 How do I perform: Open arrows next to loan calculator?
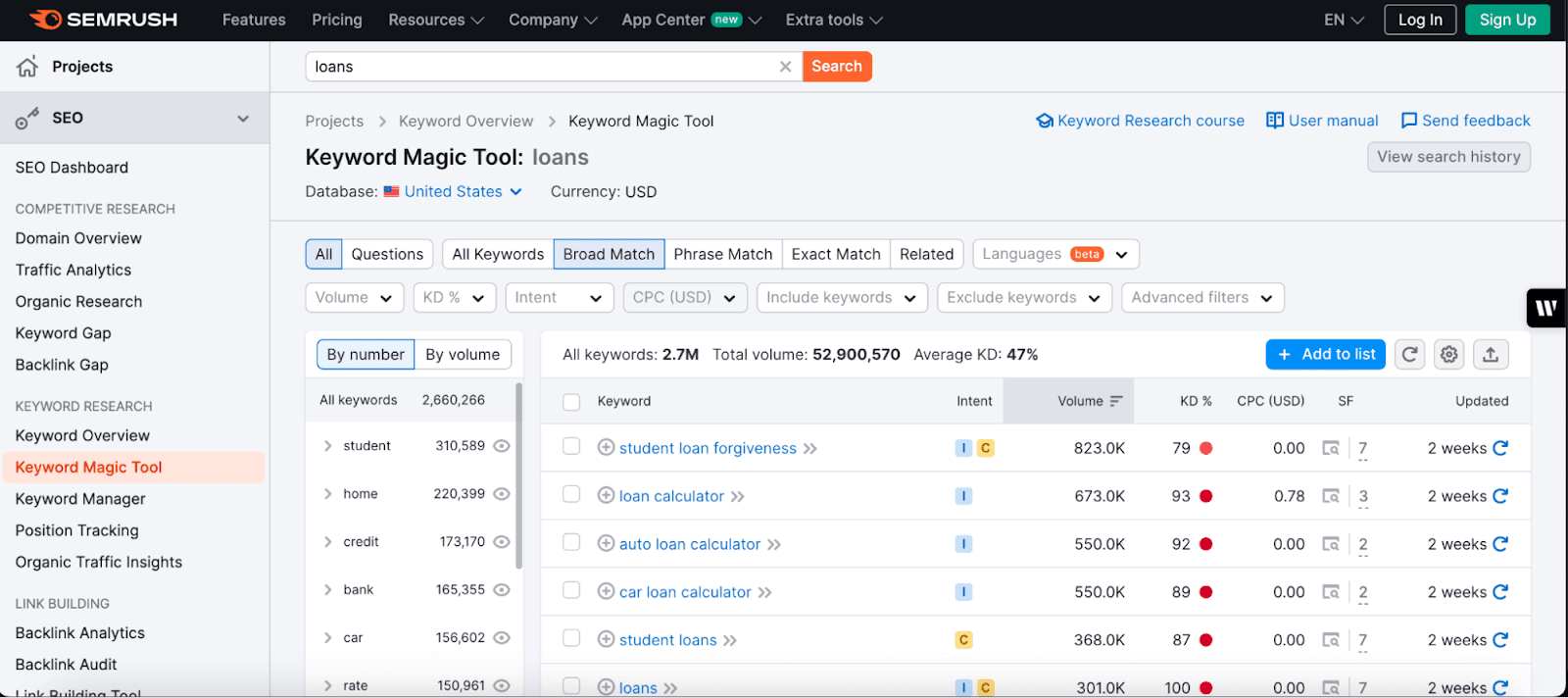pyautogui.click(x=738, y=497)
